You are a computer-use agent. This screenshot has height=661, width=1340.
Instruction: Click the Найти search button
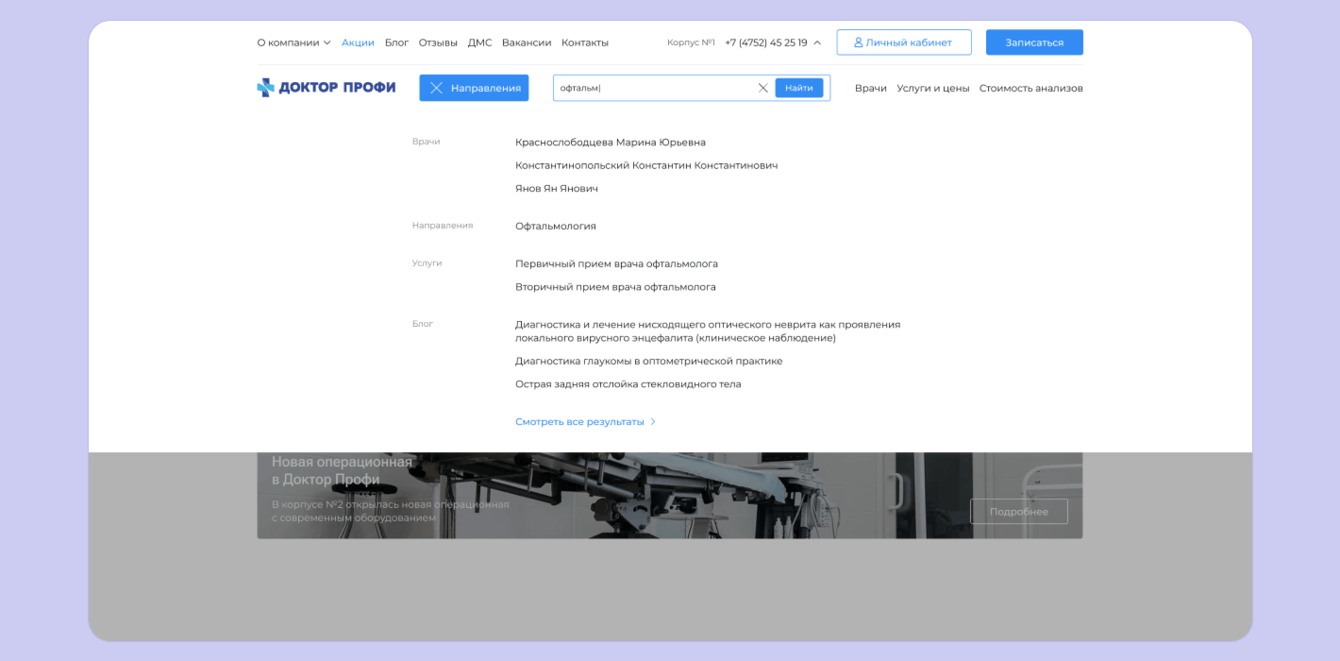(799, 88)
